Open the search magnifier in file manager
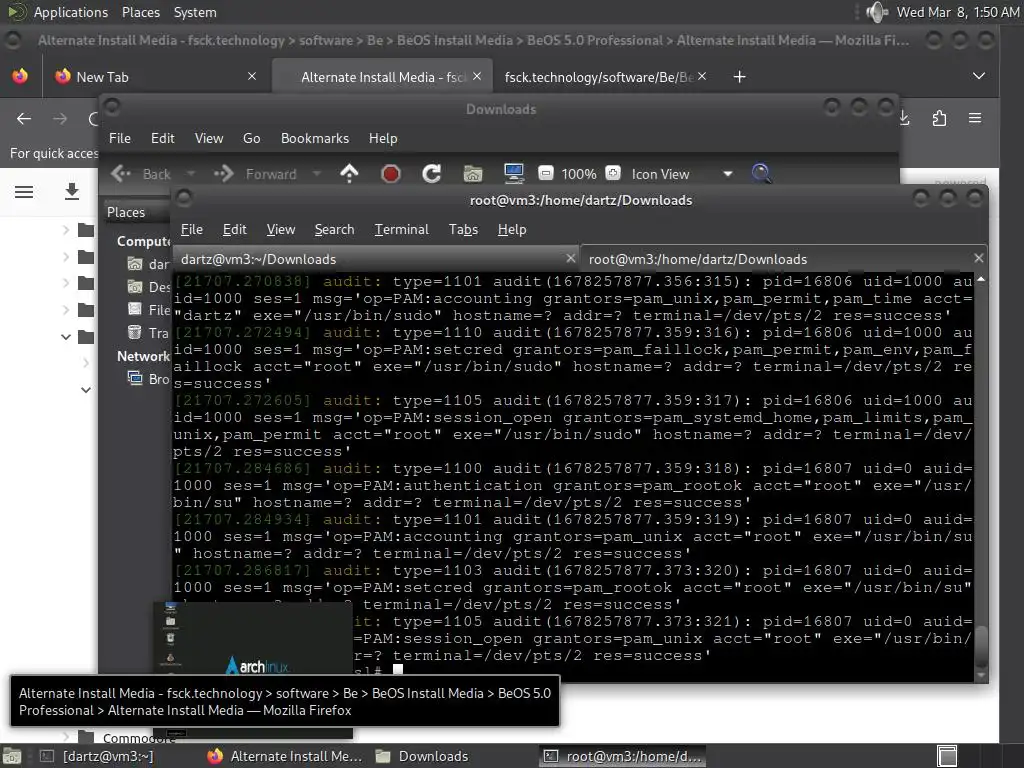This screenshot has height=768, width=1024. 761,174
